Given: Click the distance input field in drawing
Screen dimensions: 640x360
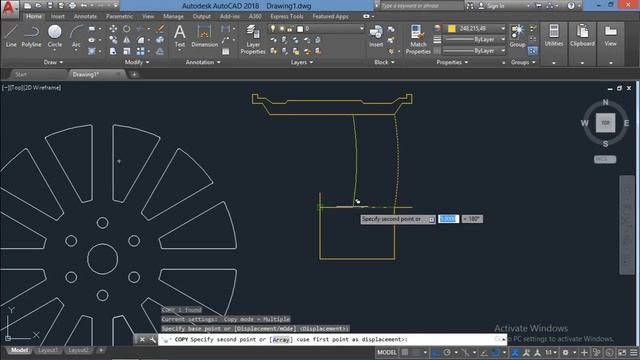Looking at the screenshot, I should pyautogui.click(x=448, y=219).
